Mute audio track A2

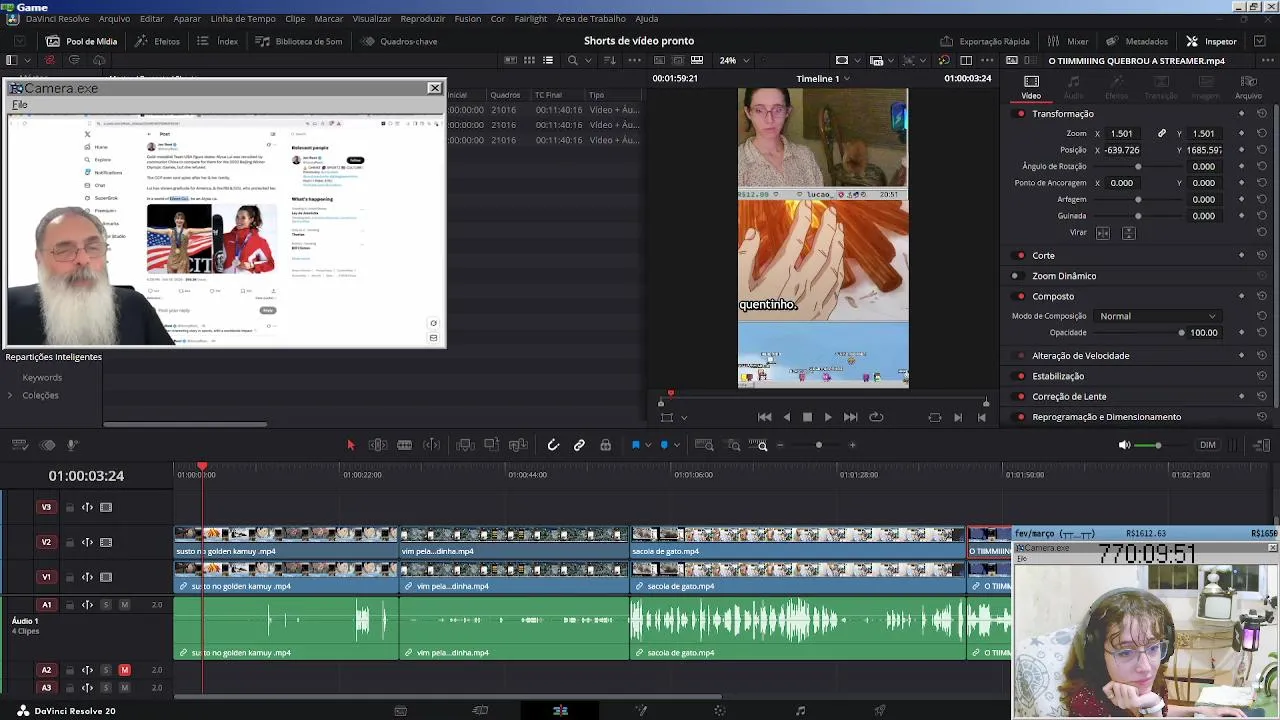click(x=124, y=670)
